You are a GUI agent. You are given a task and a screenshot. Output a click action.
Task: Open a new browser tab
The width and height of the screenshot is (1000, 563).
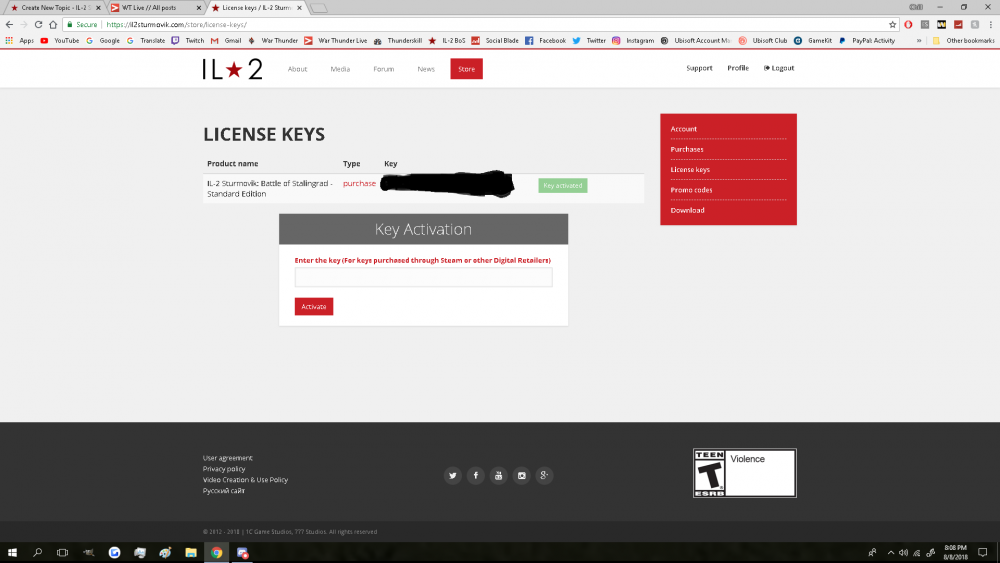[x=318, y=8]
